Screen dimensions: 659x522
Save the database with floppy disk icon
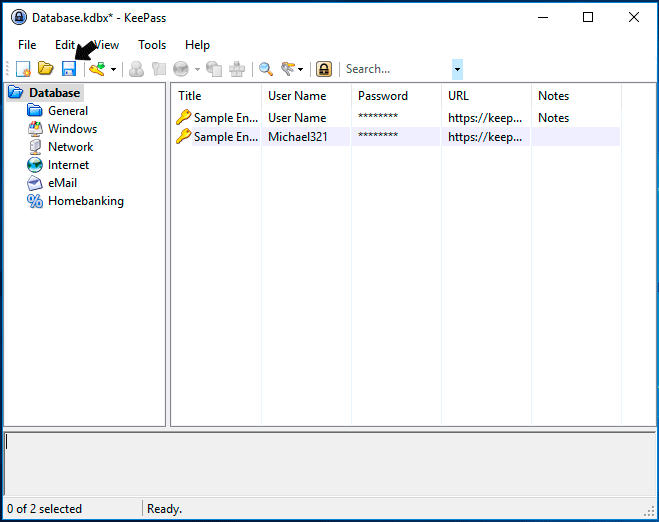point(69,69)
